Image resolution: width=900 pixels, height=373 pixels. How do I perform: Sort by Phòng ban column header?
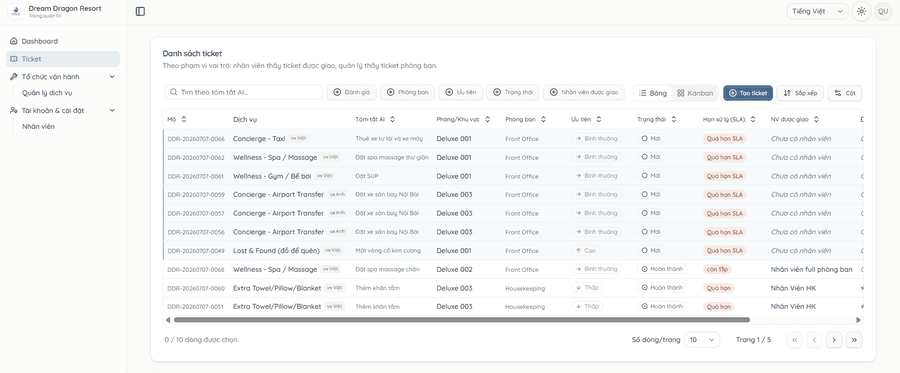[x=525, y=119]
